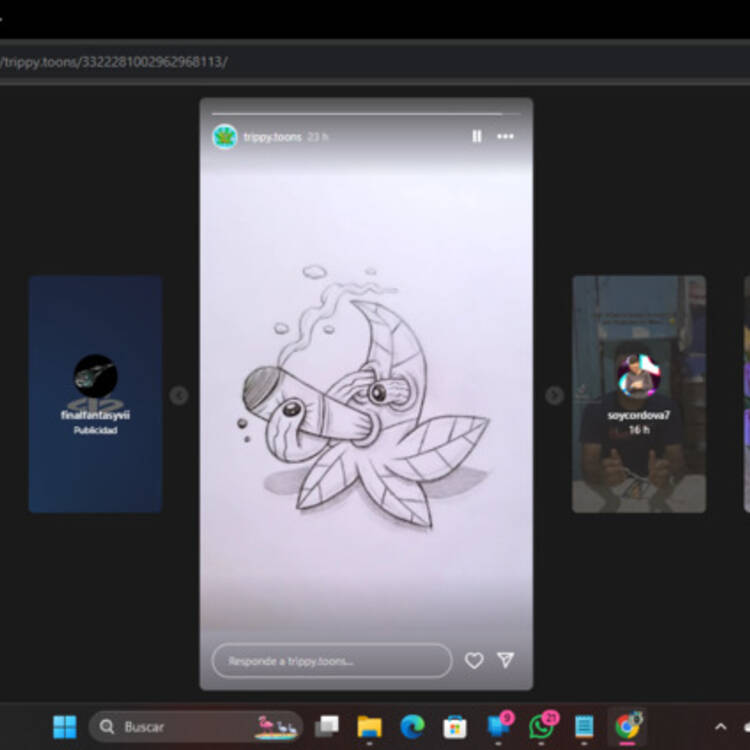This screenshot has height=750, width=750.
Task: Open the story more options menu
Action: click(x=505, y=136)
